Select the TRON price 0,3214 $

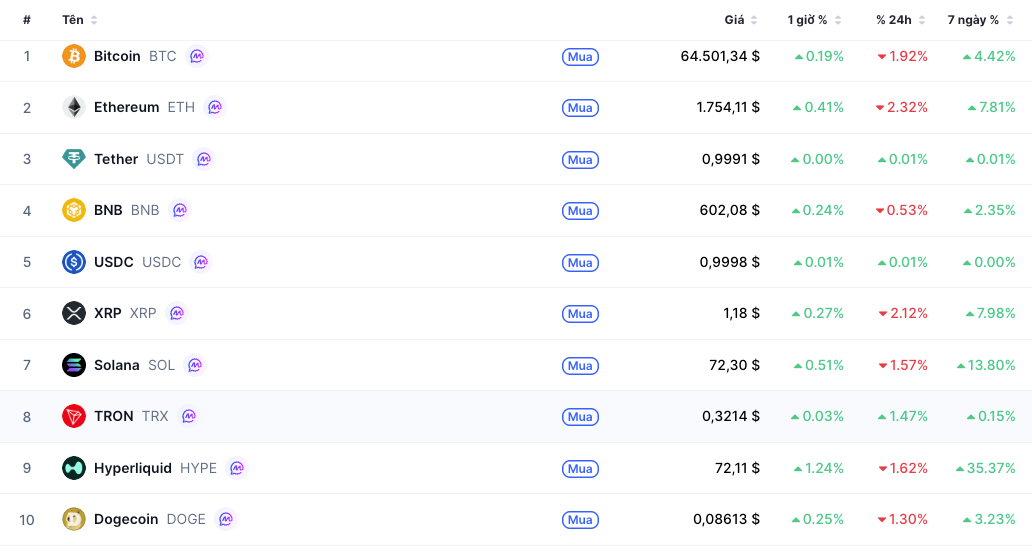(731, 416)
